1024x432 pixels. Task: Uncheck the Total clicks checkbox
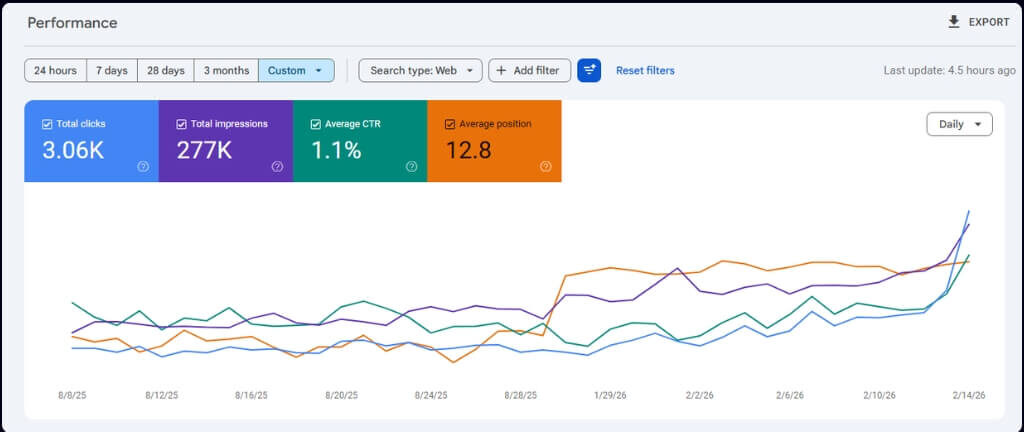47,124
